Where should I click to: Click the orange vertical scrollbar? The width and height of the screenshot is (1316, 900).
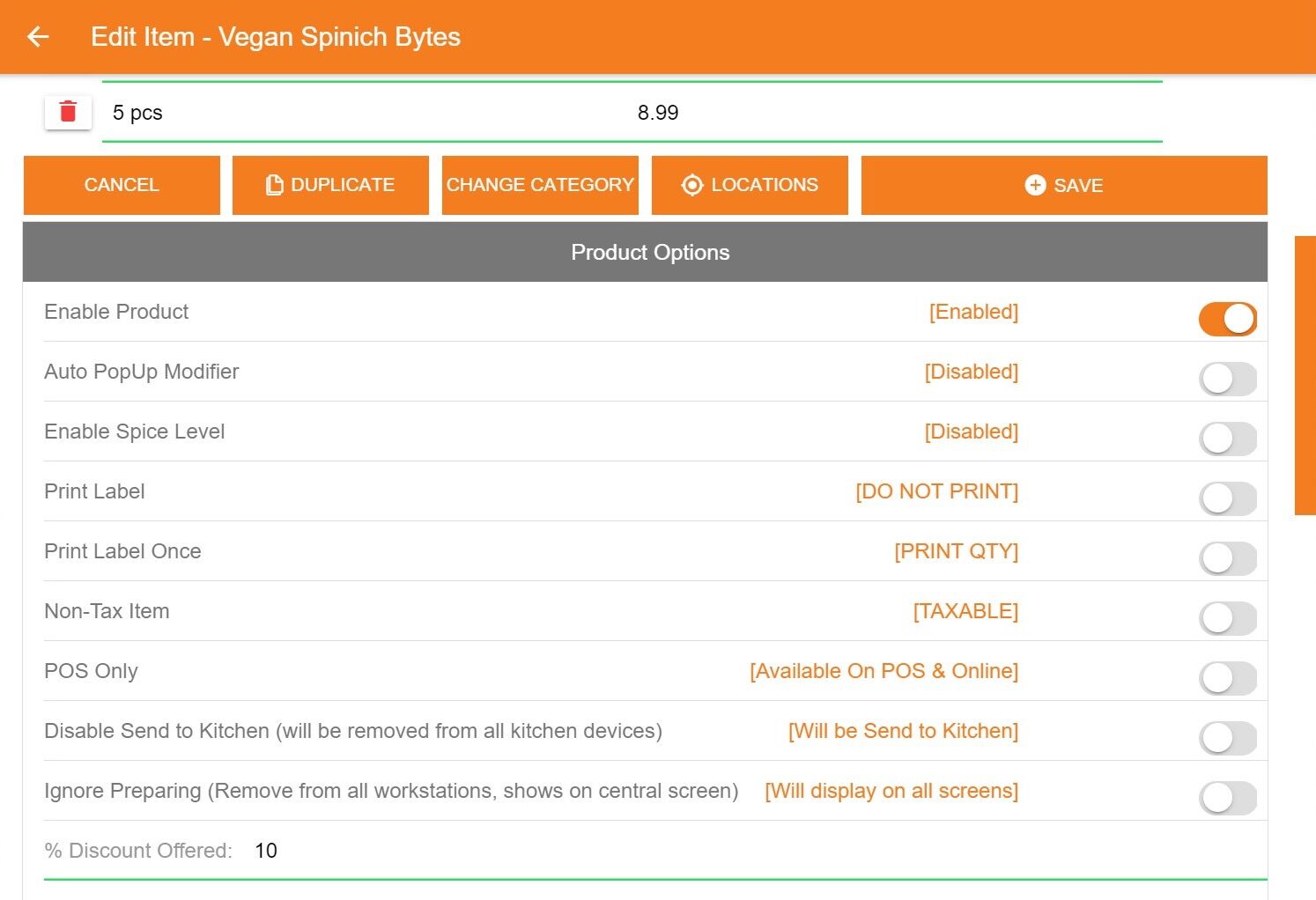(x=1305, y=375)
